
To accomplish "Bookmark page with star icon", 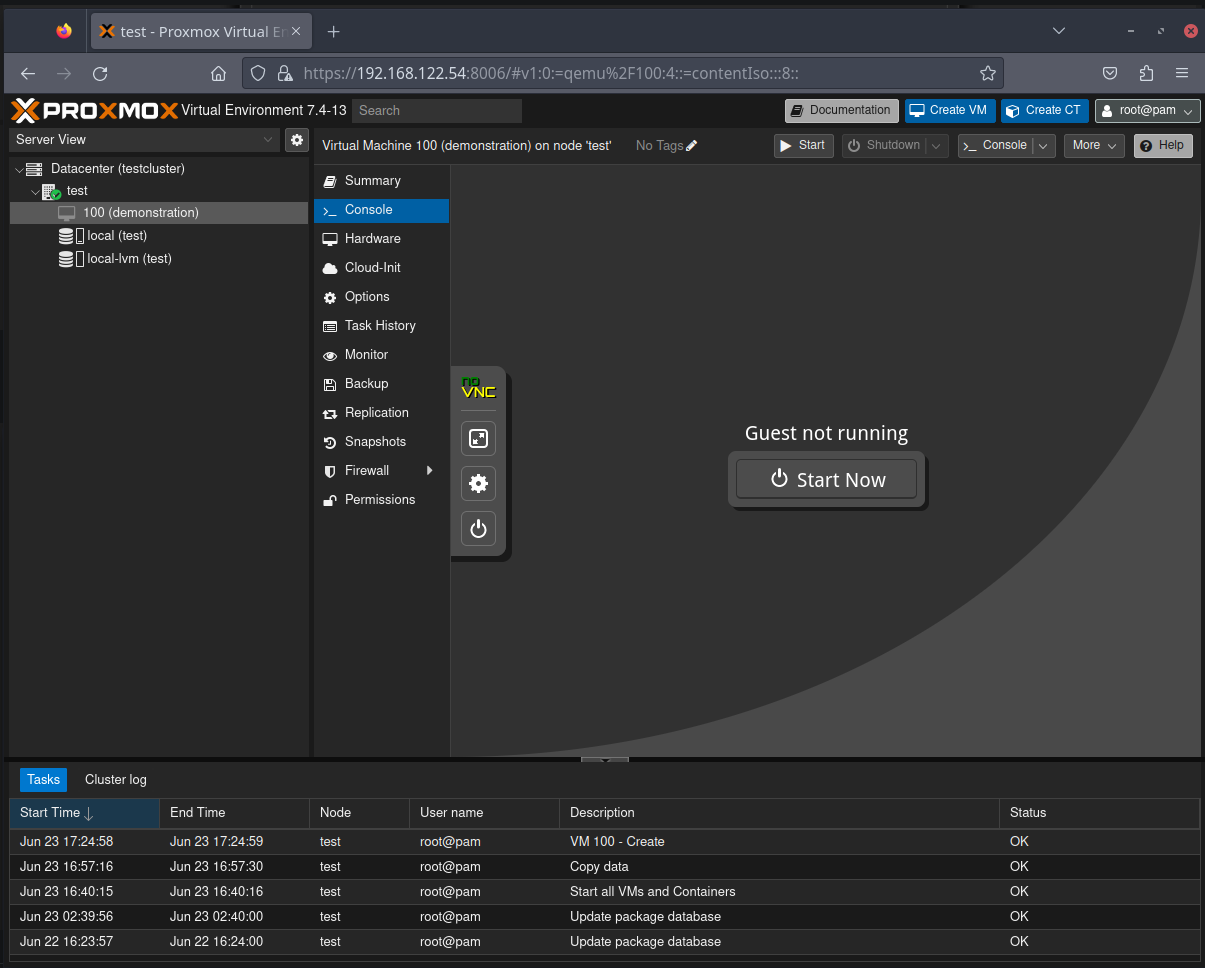I will [x=988, y=73].
